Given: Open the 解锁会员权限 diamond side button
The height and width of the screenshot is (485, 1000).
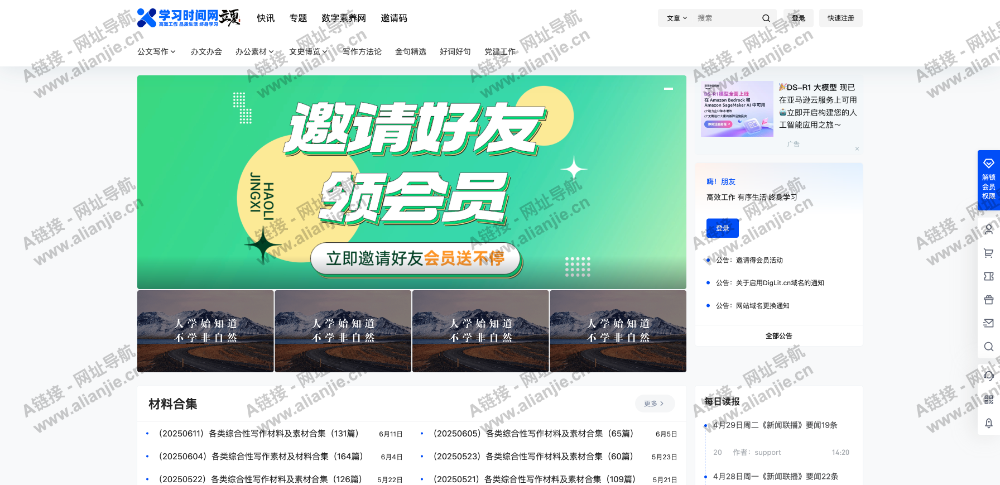Looking at the screenshot, I should click(x=989, y=180).
